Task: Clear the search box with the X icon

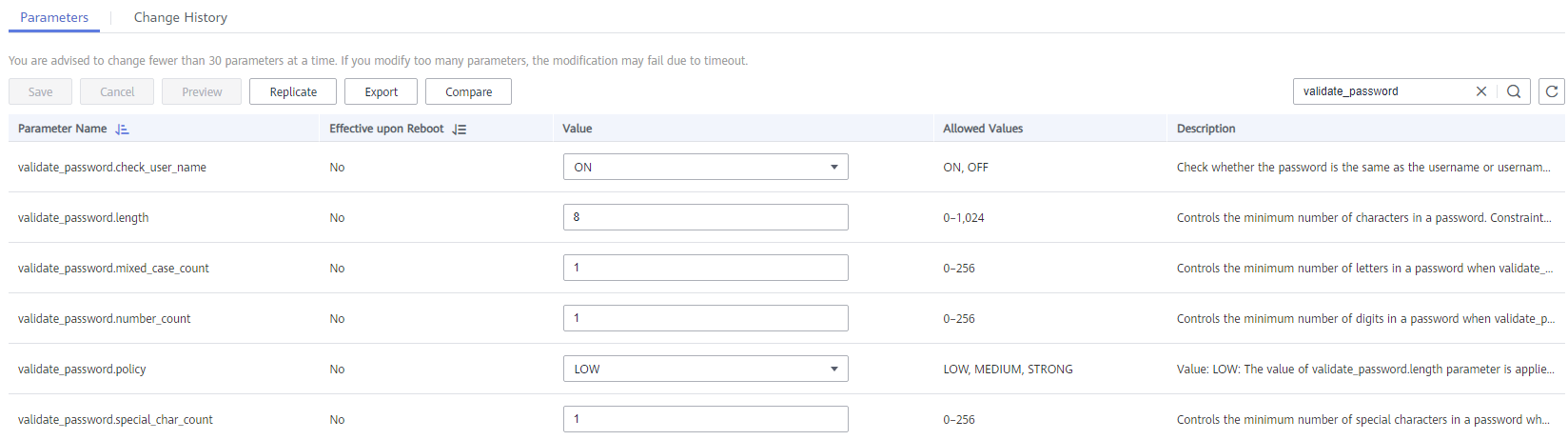Action: 1481,91
